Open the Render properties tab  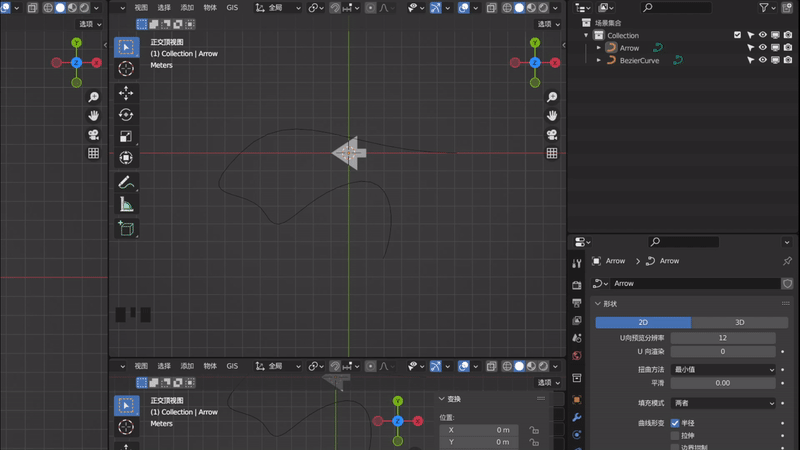point(577,285)
